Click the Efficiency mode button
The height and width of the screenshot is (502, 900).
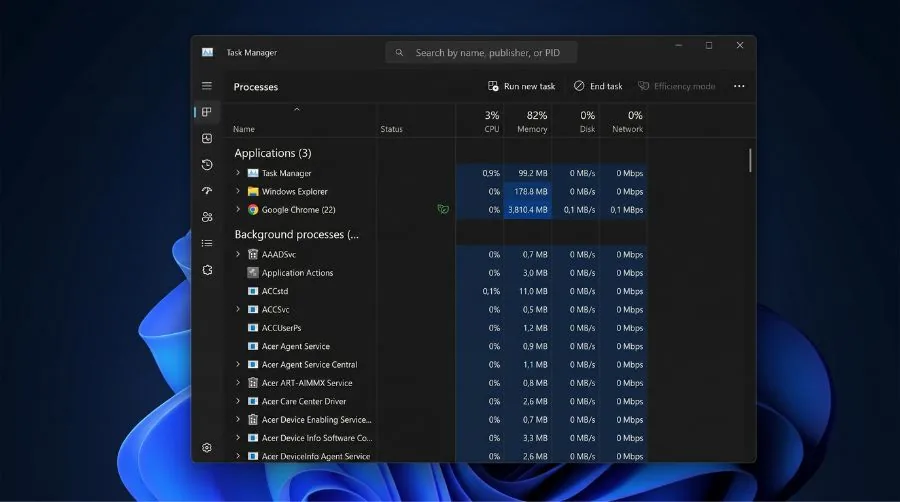pos(676,86)
